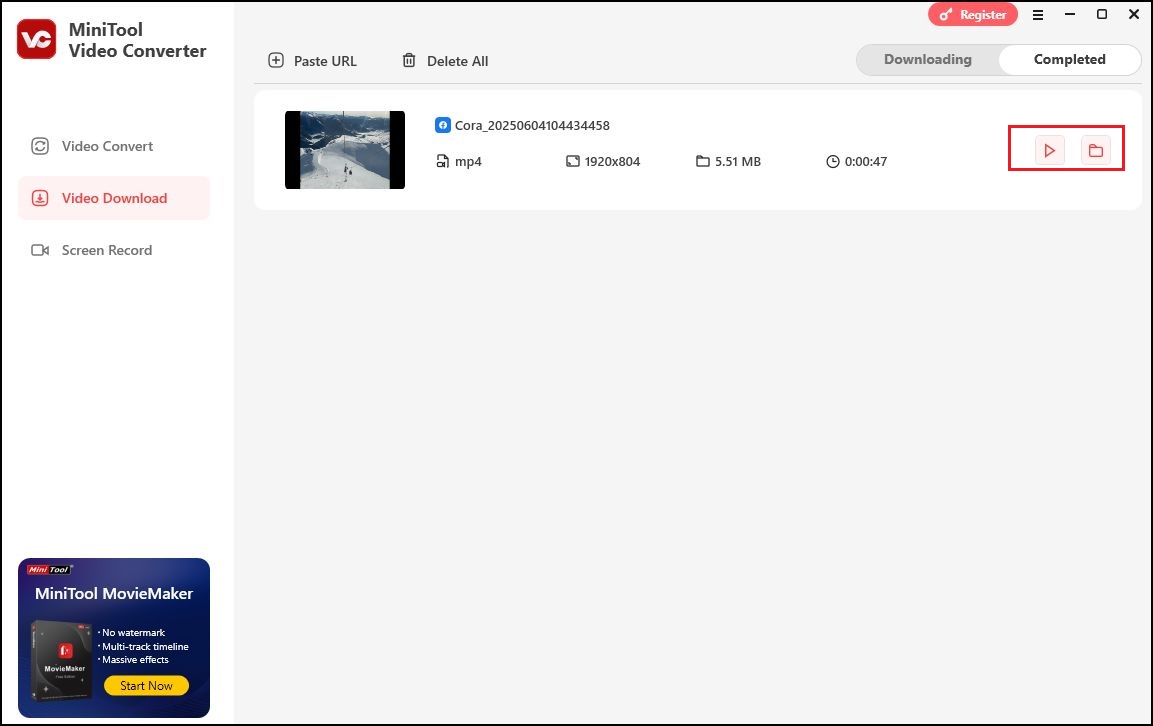Select Video Download in the sidebar
Image resolution: width=1153 pixels, height=726 pixels.
(x=114, y=198)
